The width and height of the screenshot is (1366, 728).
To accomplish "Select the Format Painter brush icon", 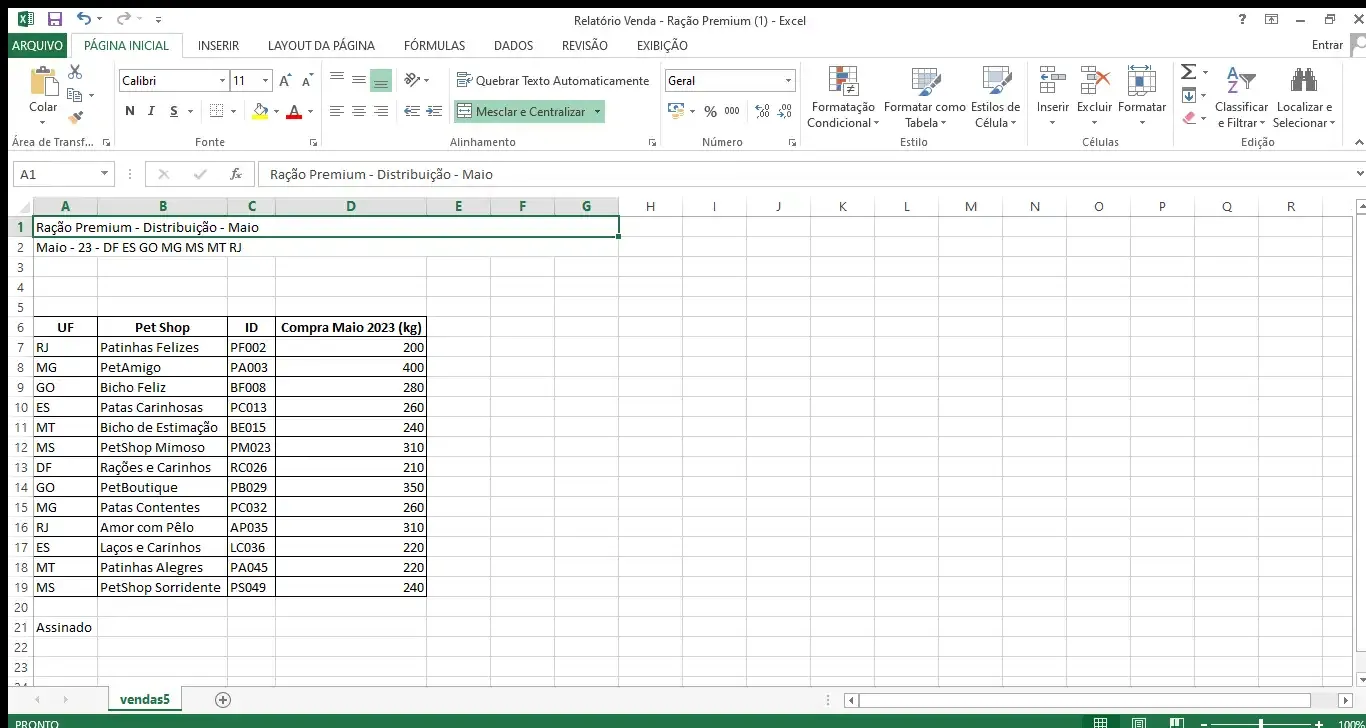I will click(75, 117).
